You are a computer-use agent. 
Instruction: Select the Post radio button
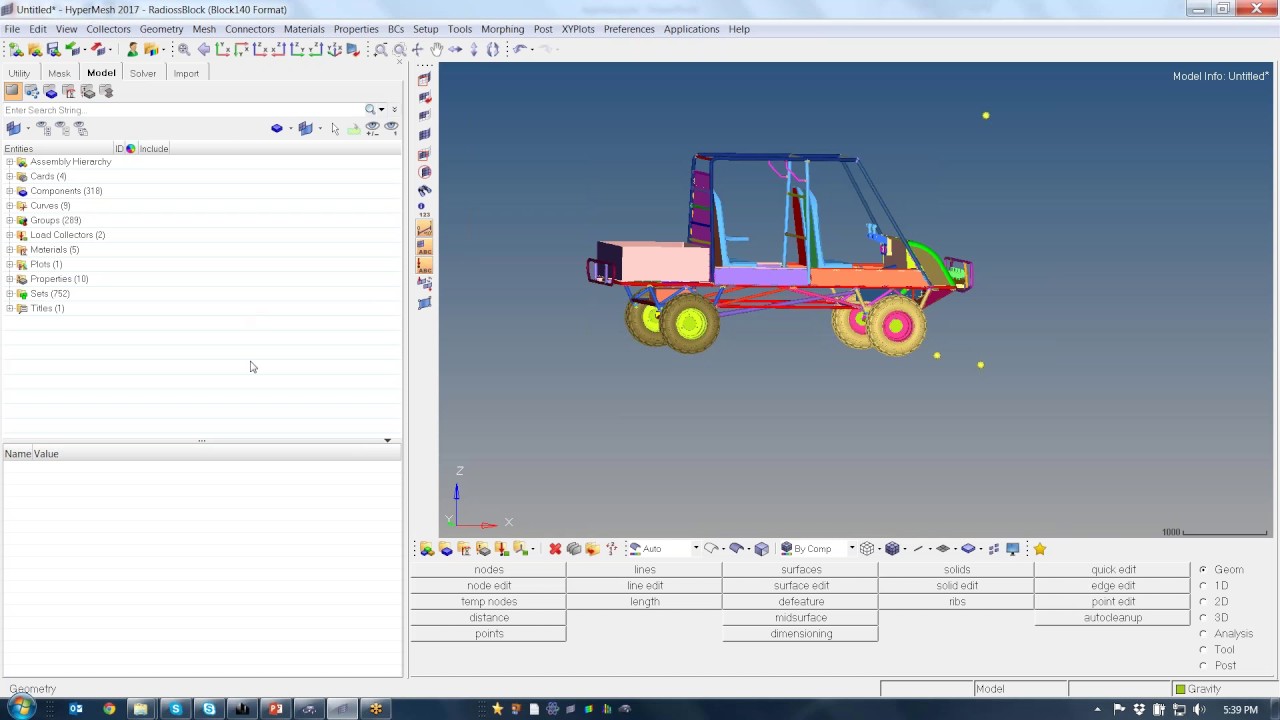click(x=1203, y=666)
